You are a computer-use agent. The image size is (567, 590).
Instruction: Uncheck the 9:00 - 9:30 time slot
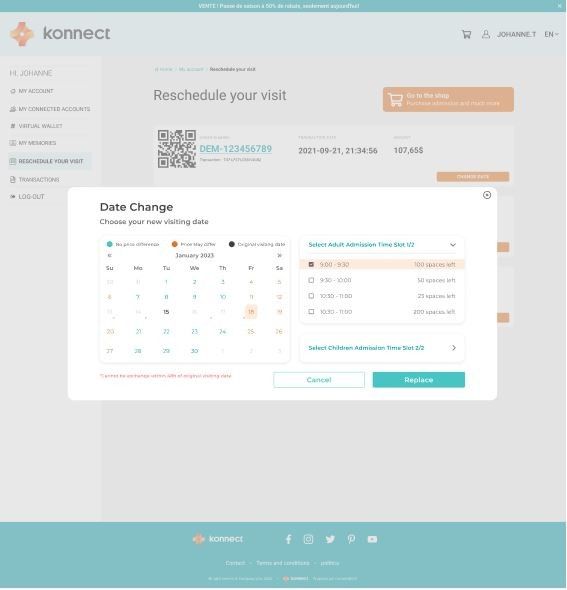pos(311,265)
